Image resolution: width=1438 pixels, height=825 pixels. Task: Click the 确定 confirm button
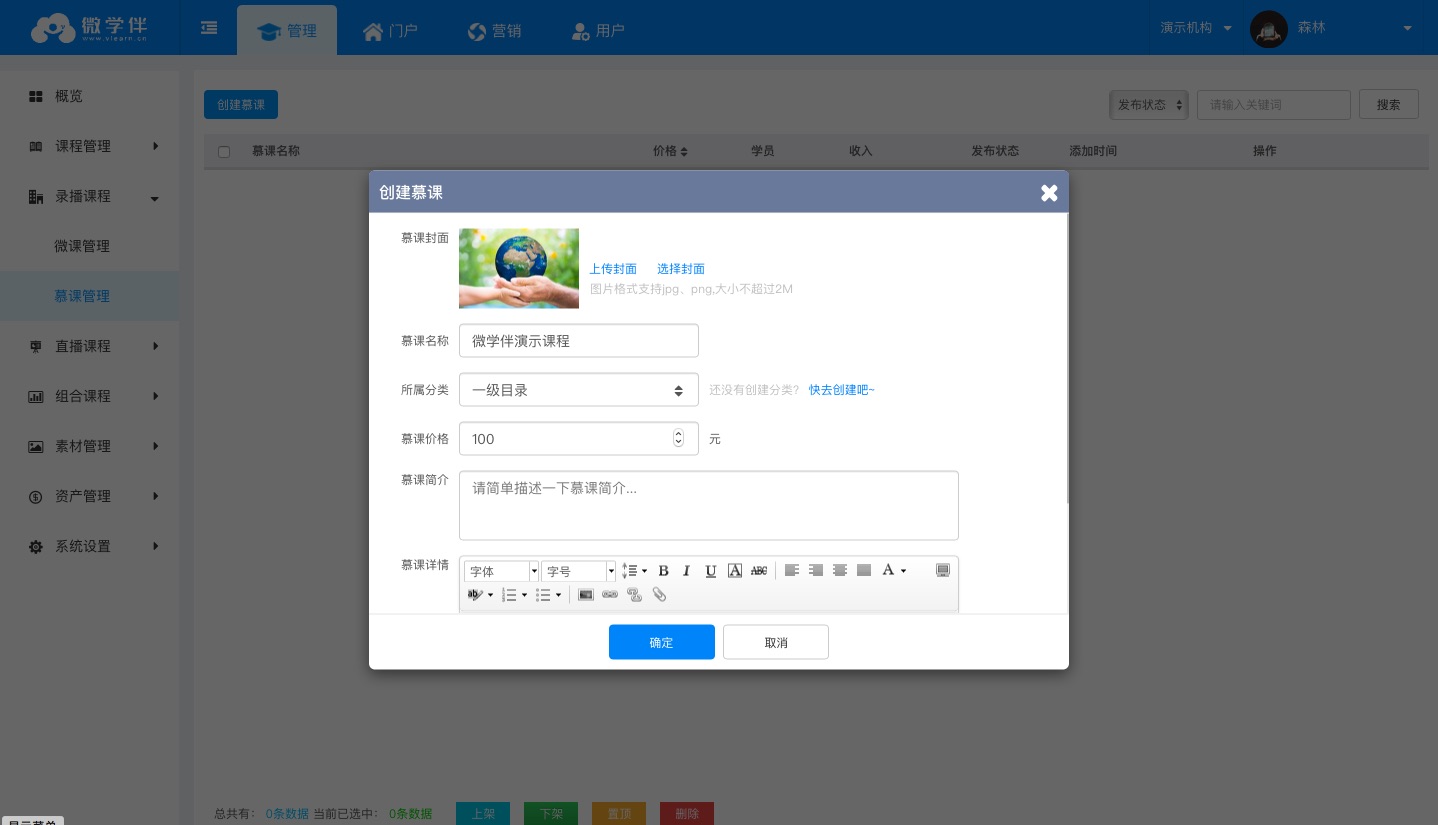click(x=662, y=642)
